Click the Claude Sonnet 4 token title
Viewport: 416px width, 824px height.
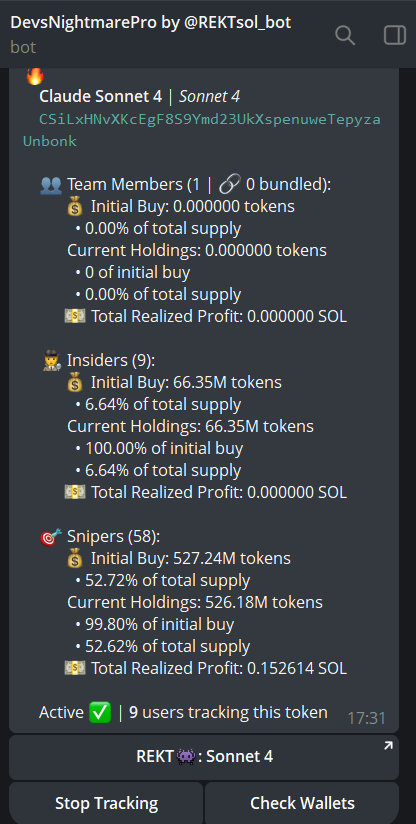coord(100,97)
